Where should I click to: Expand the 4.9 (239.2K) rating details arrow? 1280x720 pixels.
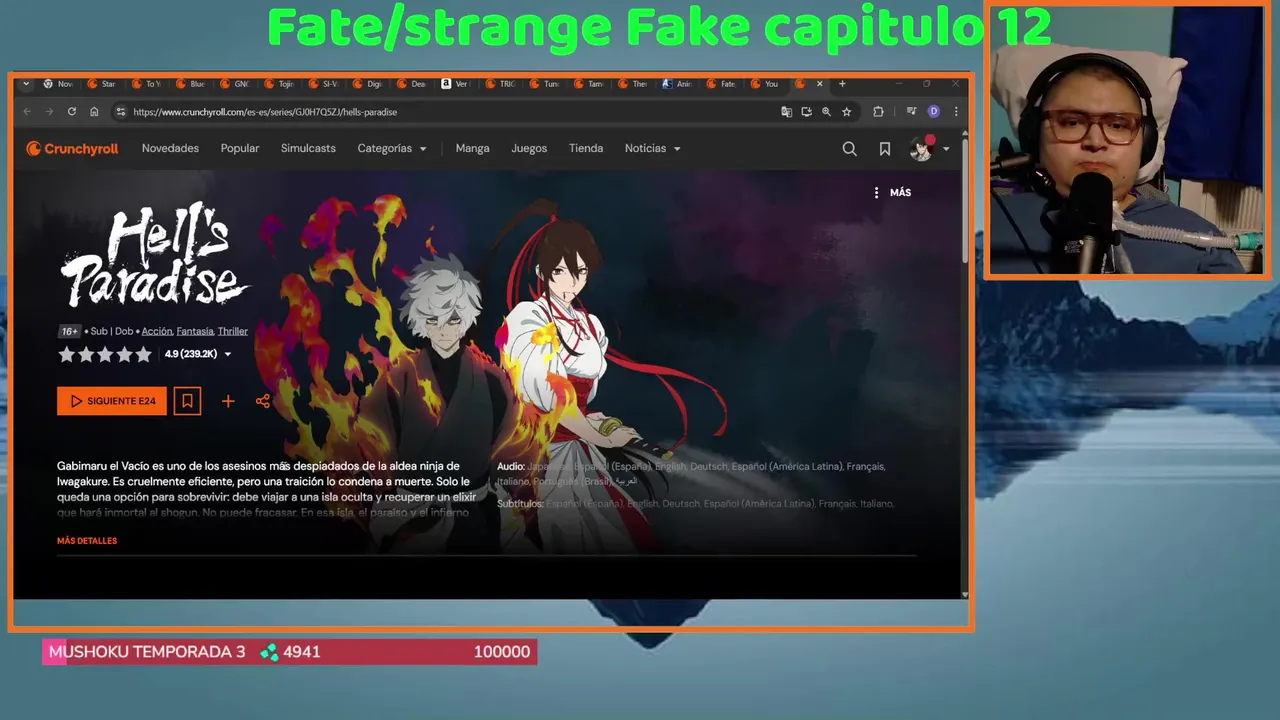[x=227, y=354]
